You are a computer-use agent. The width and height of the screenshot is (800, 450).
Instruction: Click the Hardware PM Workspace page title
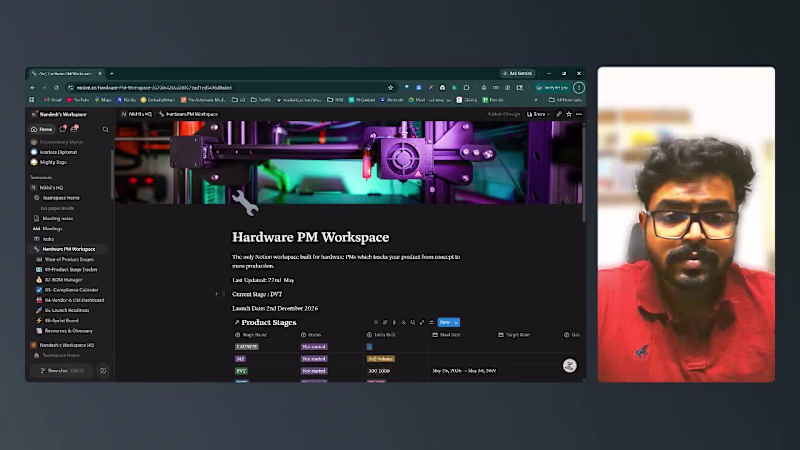pyautogui.click(x=310, y=237)
